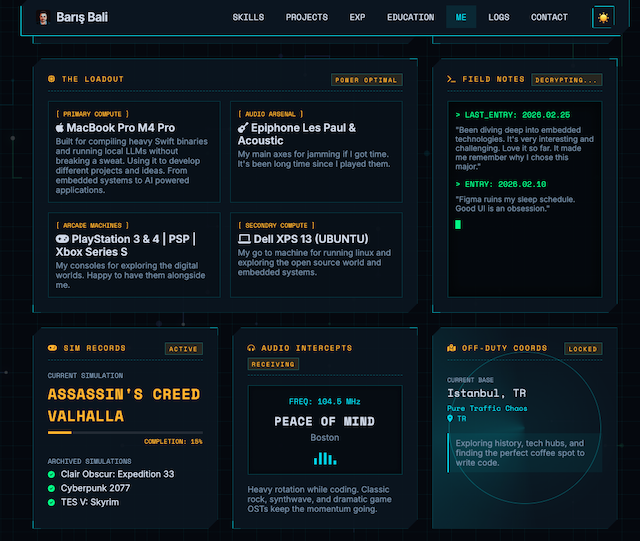Viewport: 640px width, 541px height.
Task: Click the FREQ: 104.5 MHz label
Action: (324, 401)
